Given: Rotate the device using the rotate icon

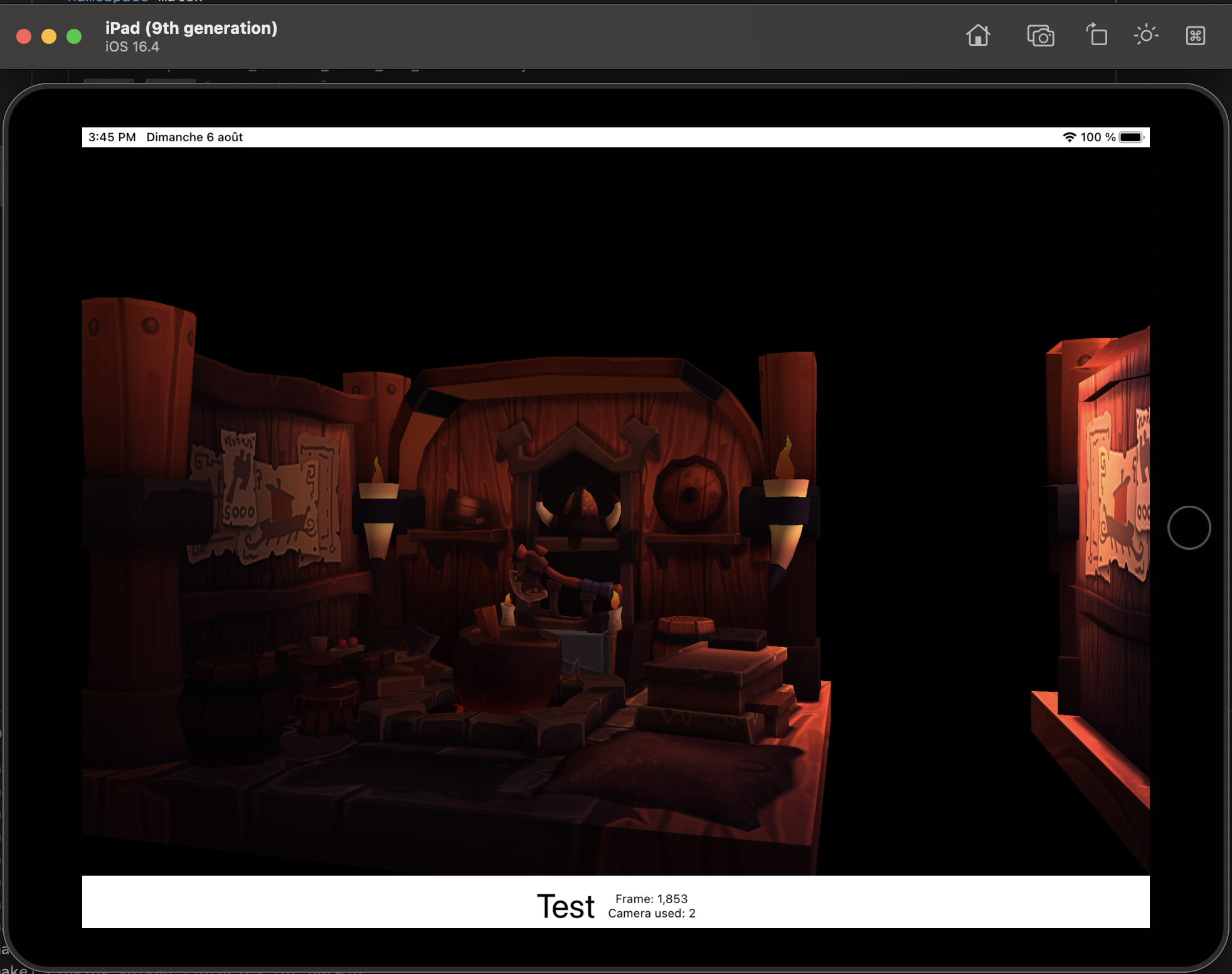Looking at the screenshot, I should 1097,35.
